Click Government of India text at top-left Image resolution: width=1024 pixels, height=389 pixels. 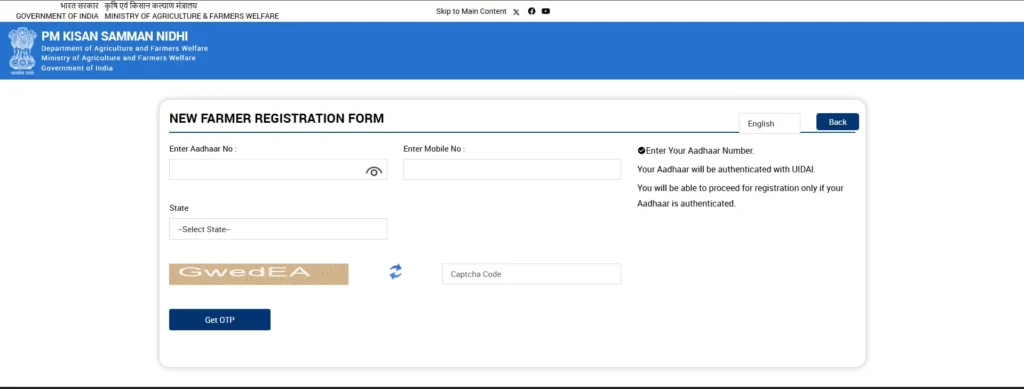click(x=57, y=16)
